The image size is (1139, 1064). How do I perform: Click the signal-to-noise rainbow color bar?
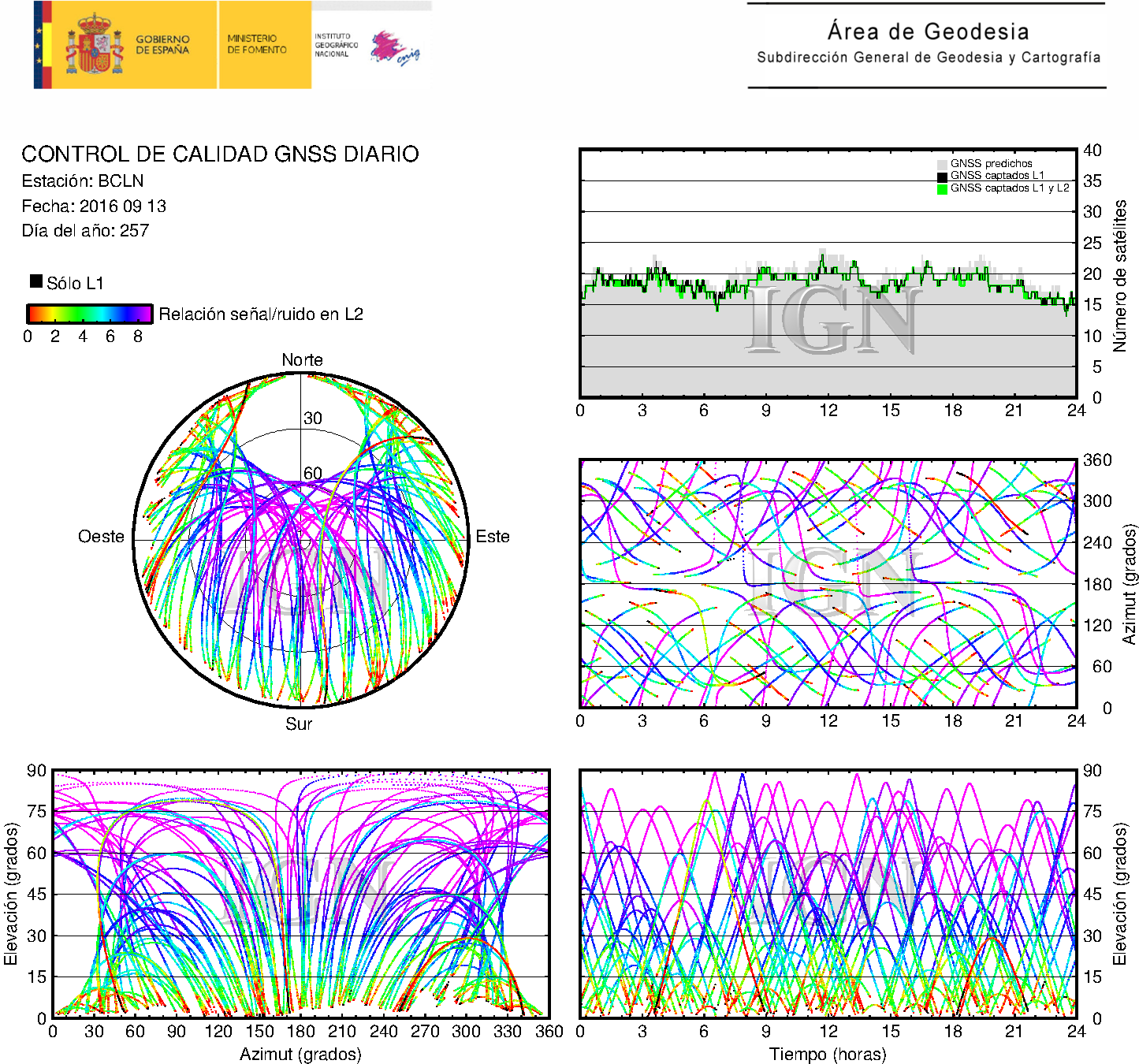coord(89,314)
